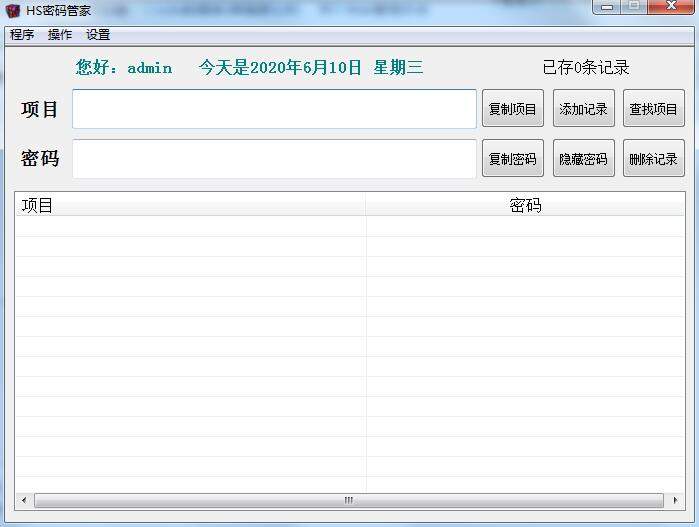Screen dimensions: 699x527
Task: Open the 操作 menu
Action: [60, 35]
